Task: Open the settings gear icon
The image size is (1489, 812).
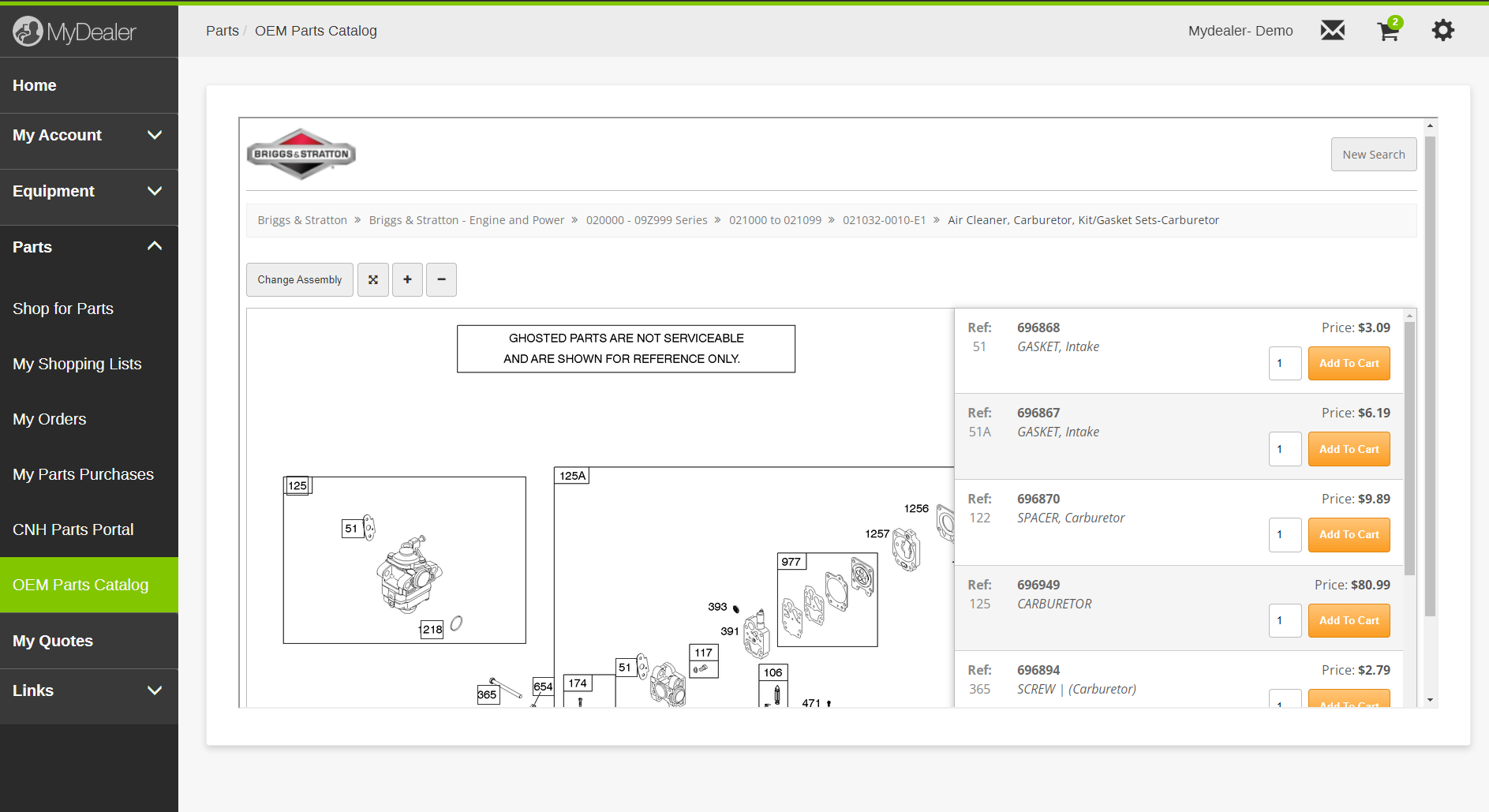Action: pos(1442,31)
